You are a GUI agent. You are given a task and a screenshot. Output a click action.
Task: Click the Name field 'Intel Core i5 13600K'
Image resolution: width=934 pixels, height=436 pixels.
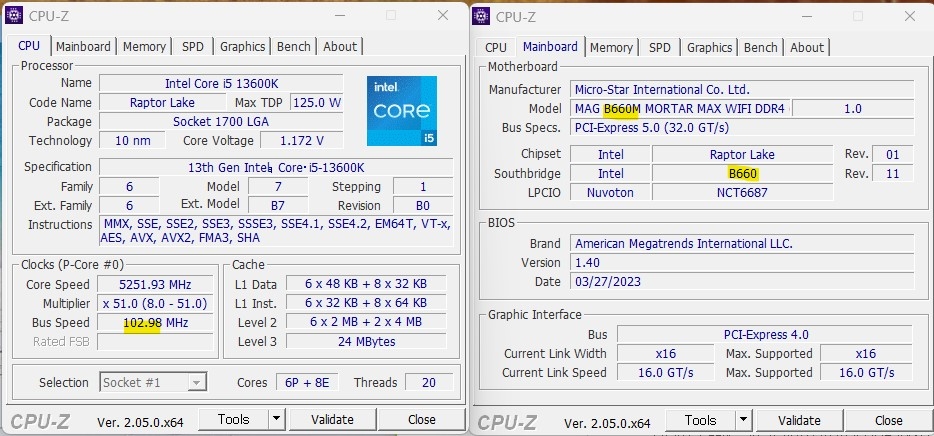[221, 83]
